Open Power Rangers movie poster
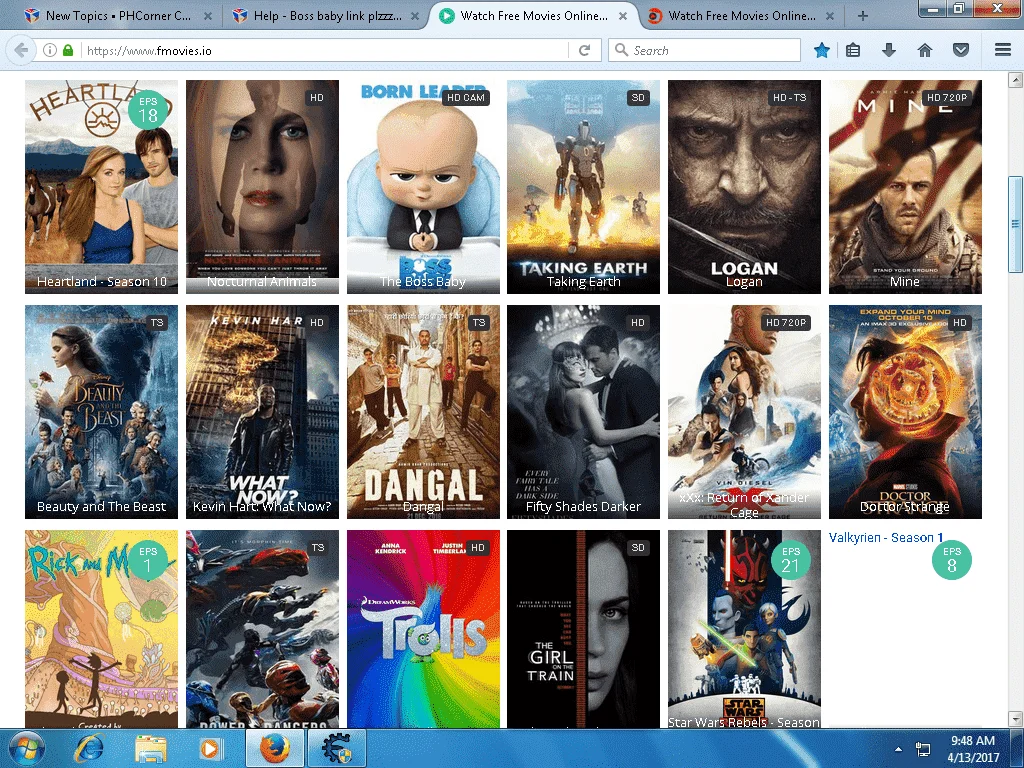The image size is (1024, 768). (x=262, y=629)
